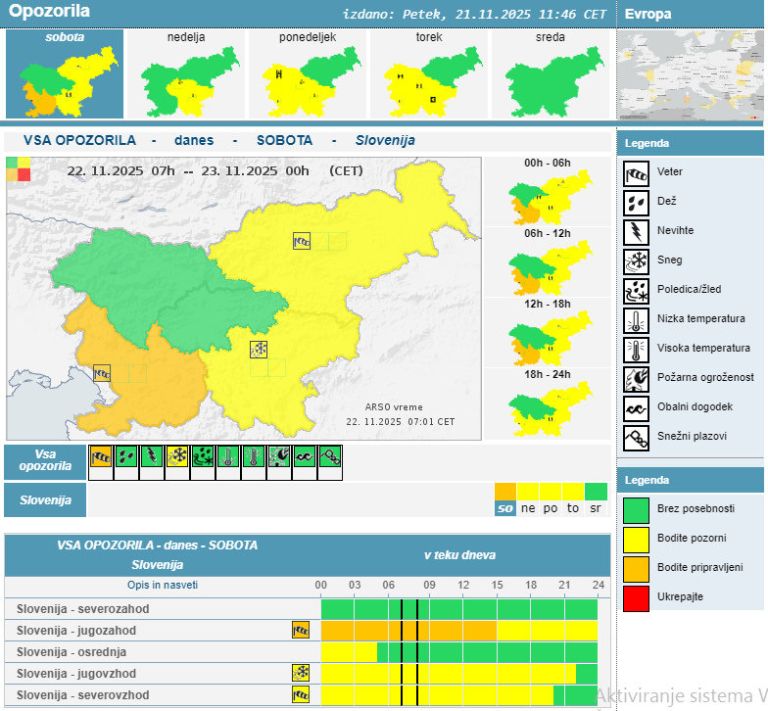Select the avalanche icon in Vsa opozorila row

[x=331, y=458]
